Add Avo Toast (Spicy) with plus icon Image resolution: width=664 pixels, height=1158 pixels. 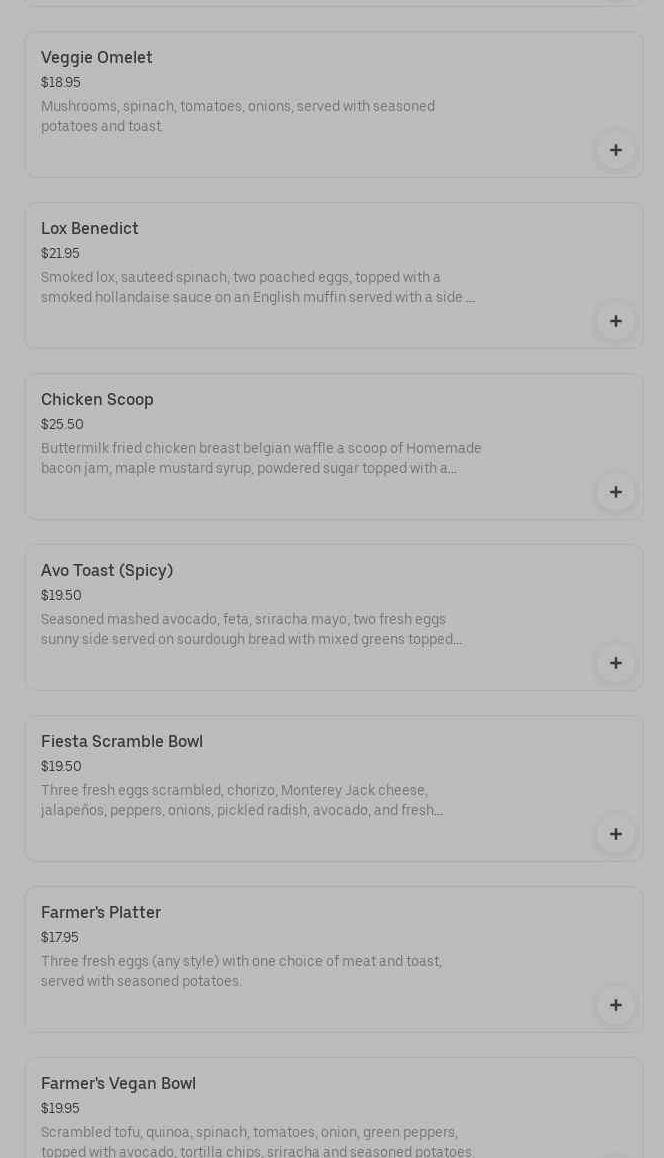616,663
